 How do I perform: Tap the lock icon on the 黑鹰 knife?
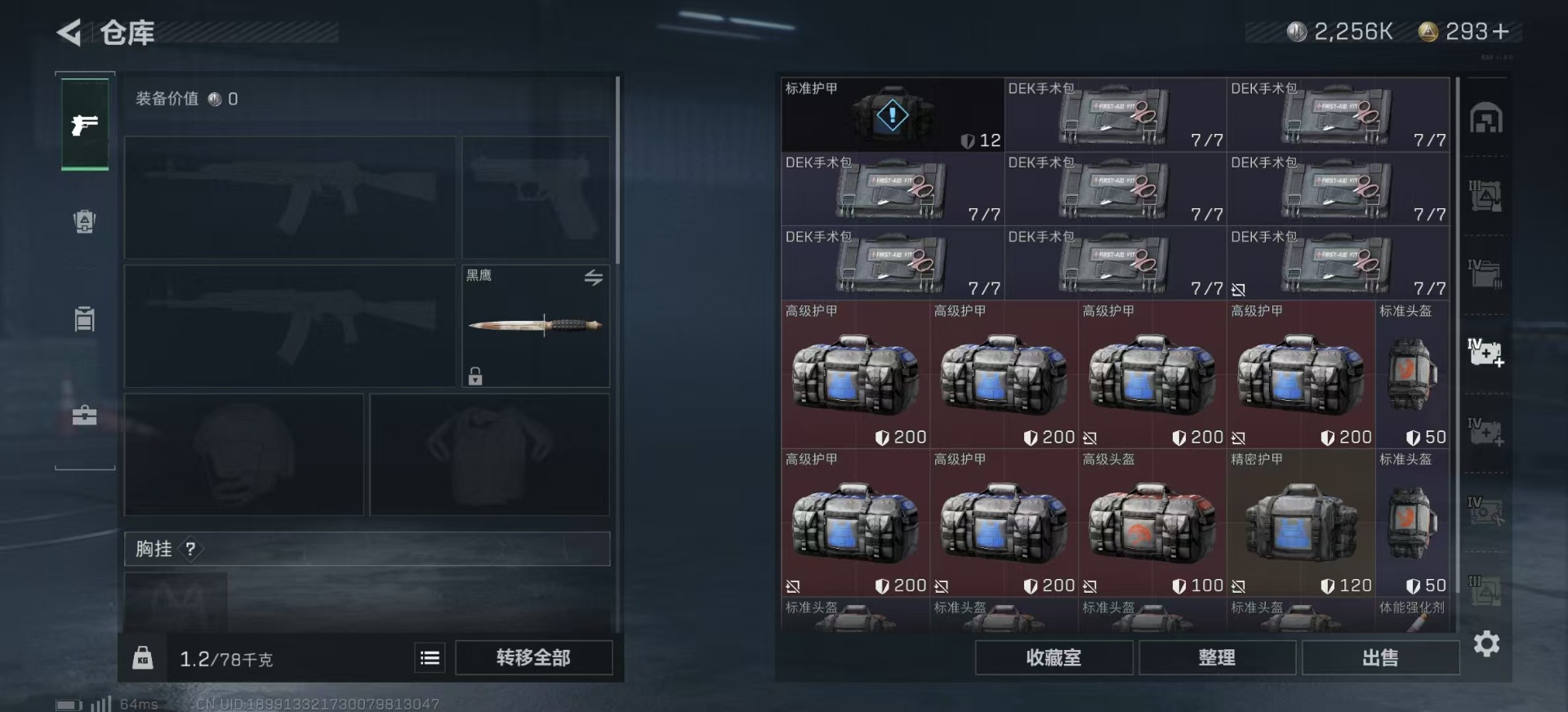coord(475,376)
